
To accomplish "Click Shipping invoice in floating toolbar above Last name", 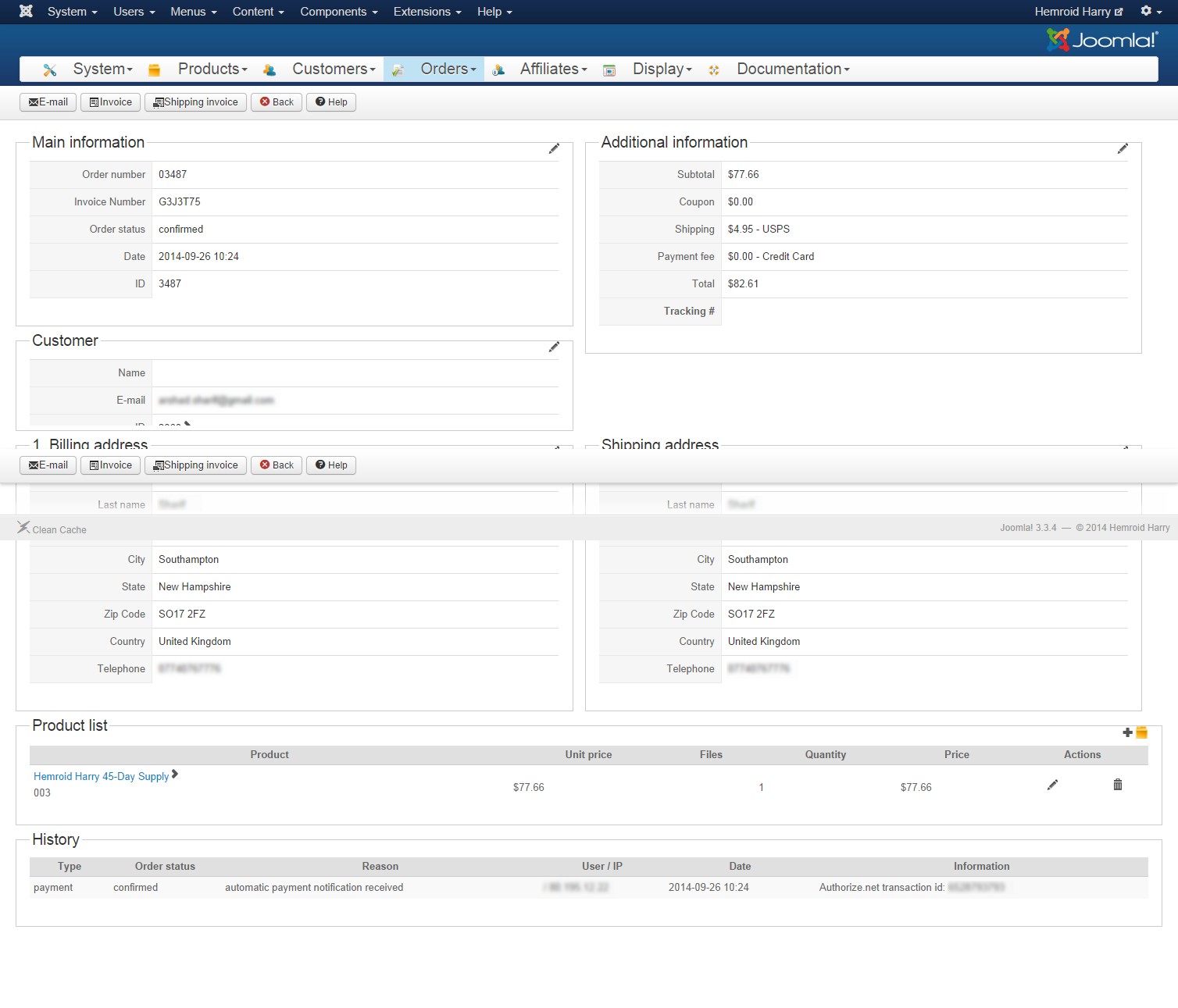I will coord(195,465).
